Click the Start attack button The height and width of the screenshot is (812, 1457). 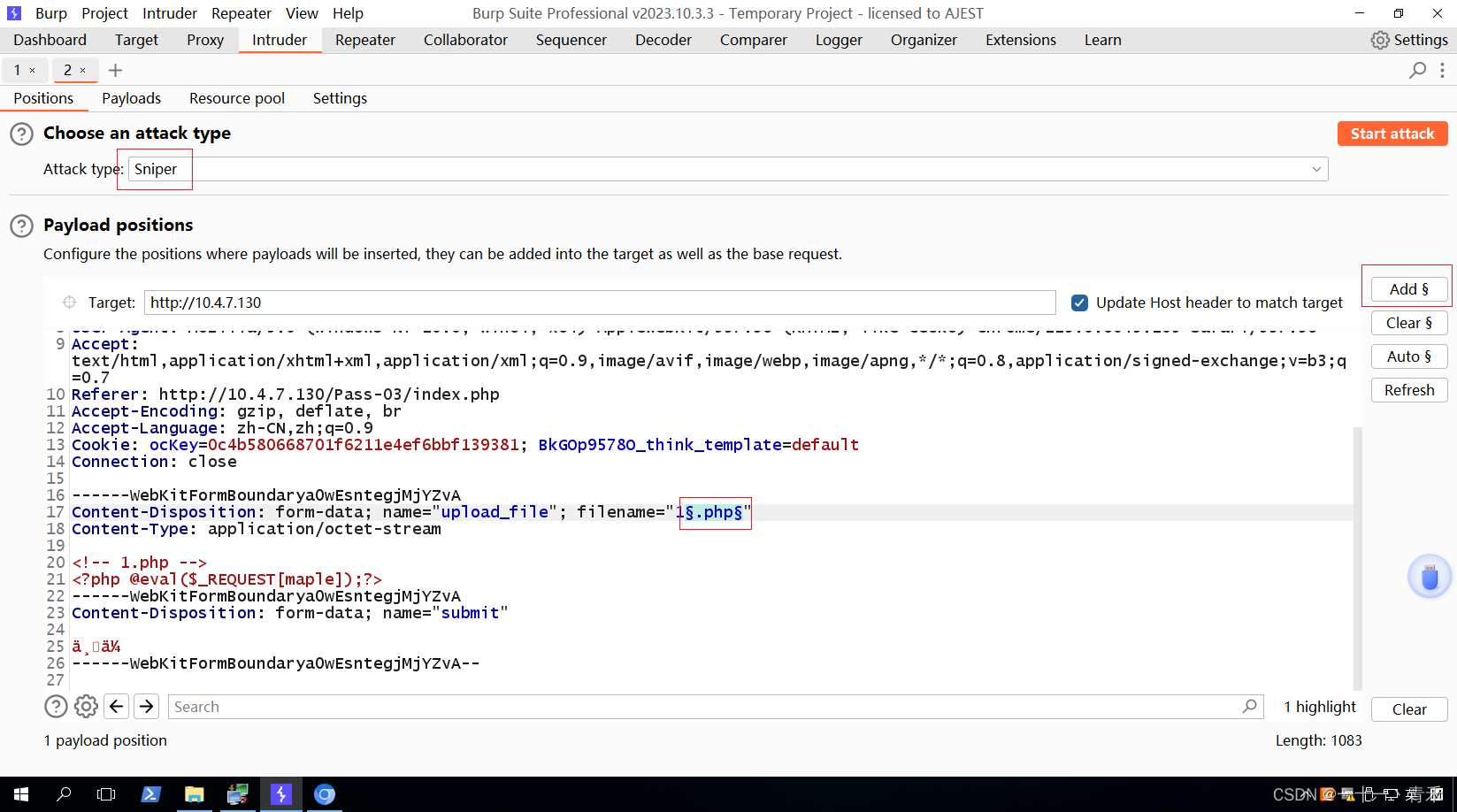(x=1392, y=134)
